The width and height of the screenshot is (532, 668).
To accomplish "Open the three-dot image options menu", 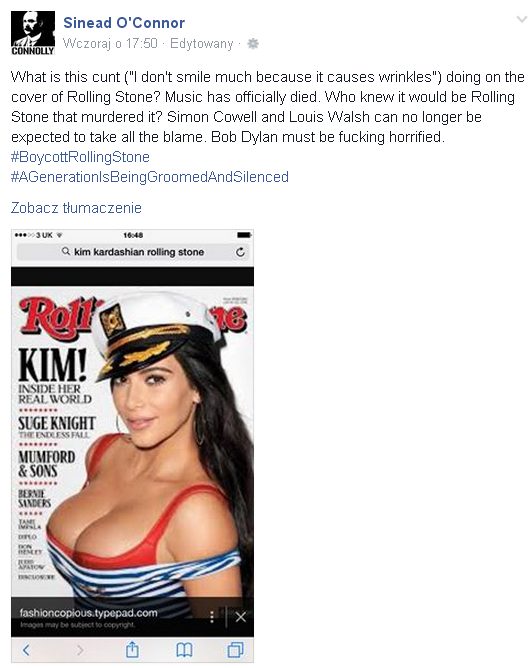I will pos(212,617).
